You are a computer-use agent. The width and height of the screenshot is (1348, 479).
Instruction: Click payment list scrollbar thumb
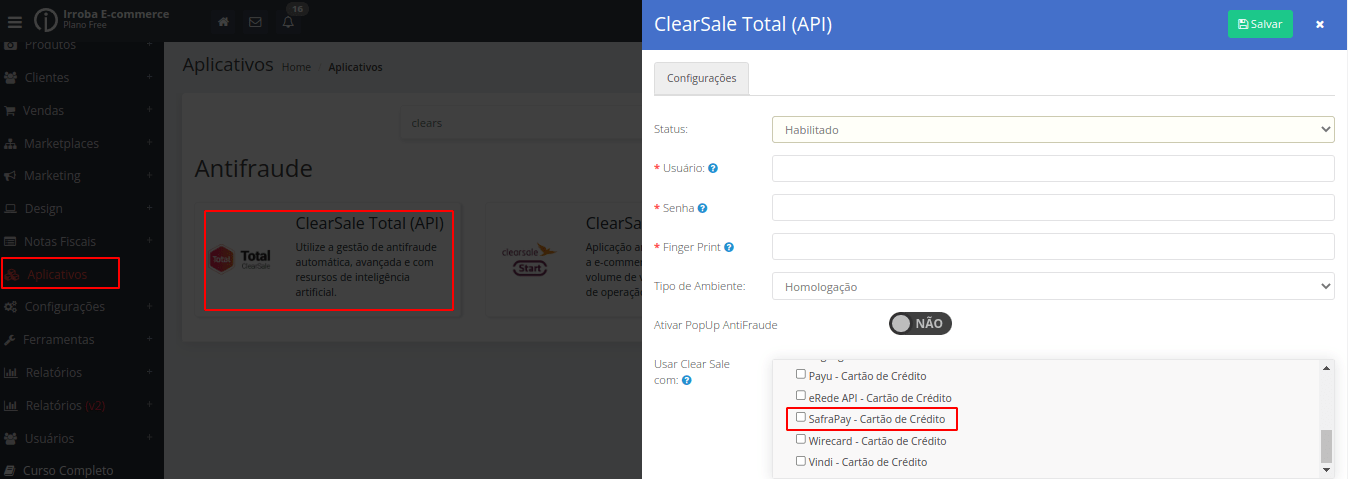1327,446
